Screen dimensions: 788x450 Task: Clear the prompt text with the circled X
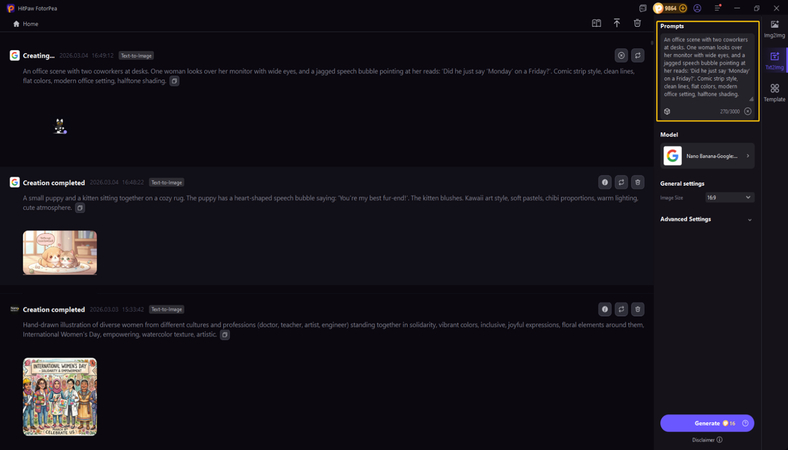[748, 111]
